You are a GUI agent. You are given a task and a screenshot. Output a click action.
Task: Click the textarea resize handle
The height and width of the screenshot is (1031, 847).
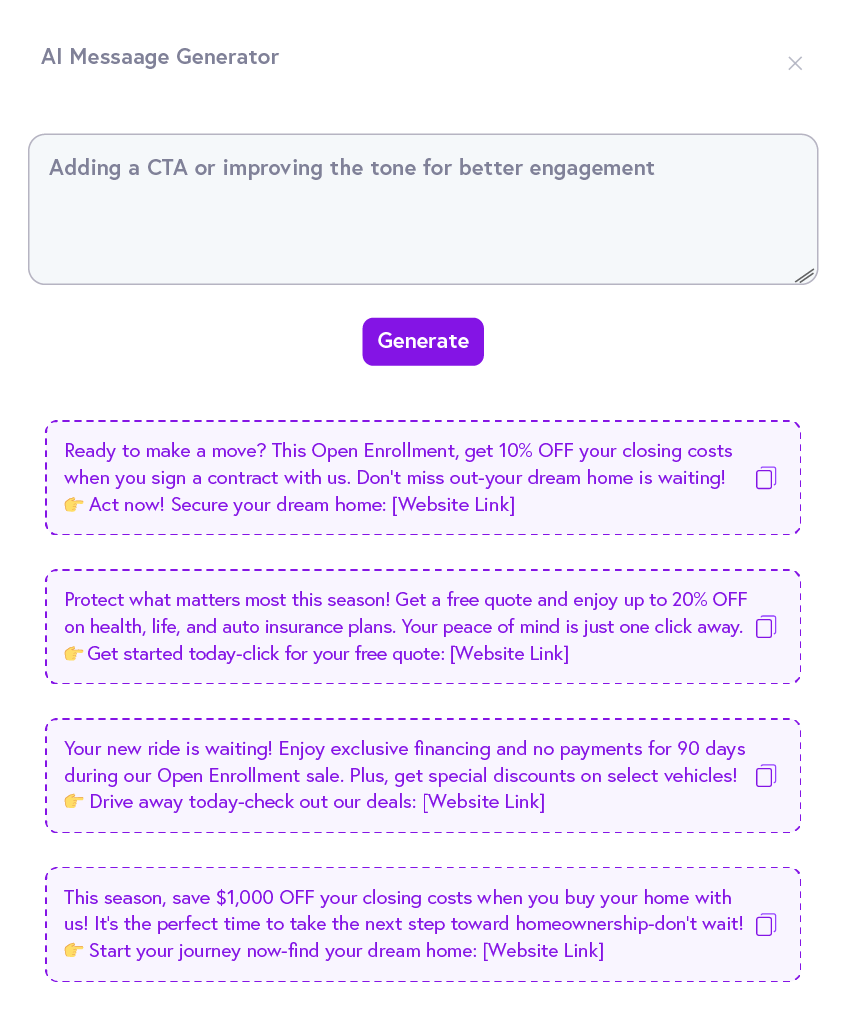pyautogui.click(x=805, y=277)
